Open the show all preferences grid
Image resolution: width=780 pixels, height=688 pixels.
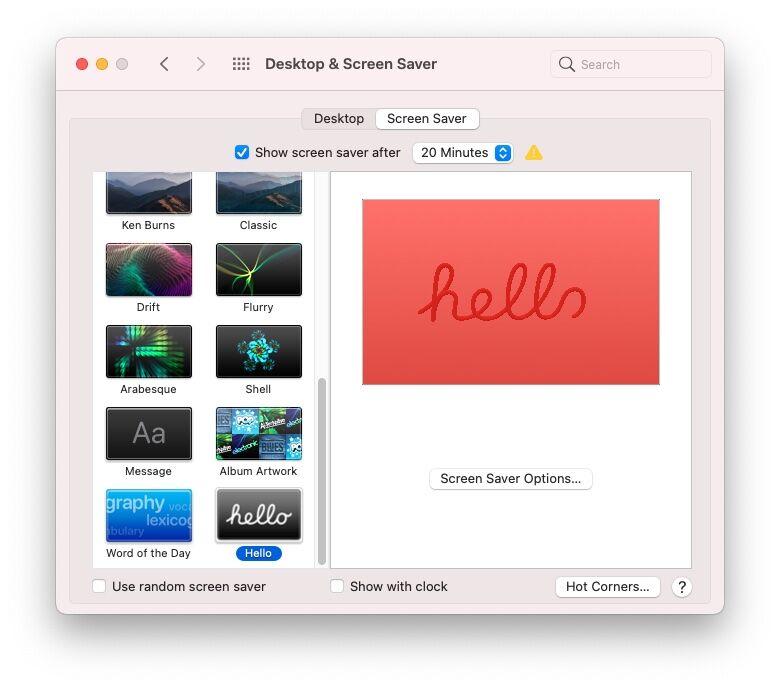(241, 64)
